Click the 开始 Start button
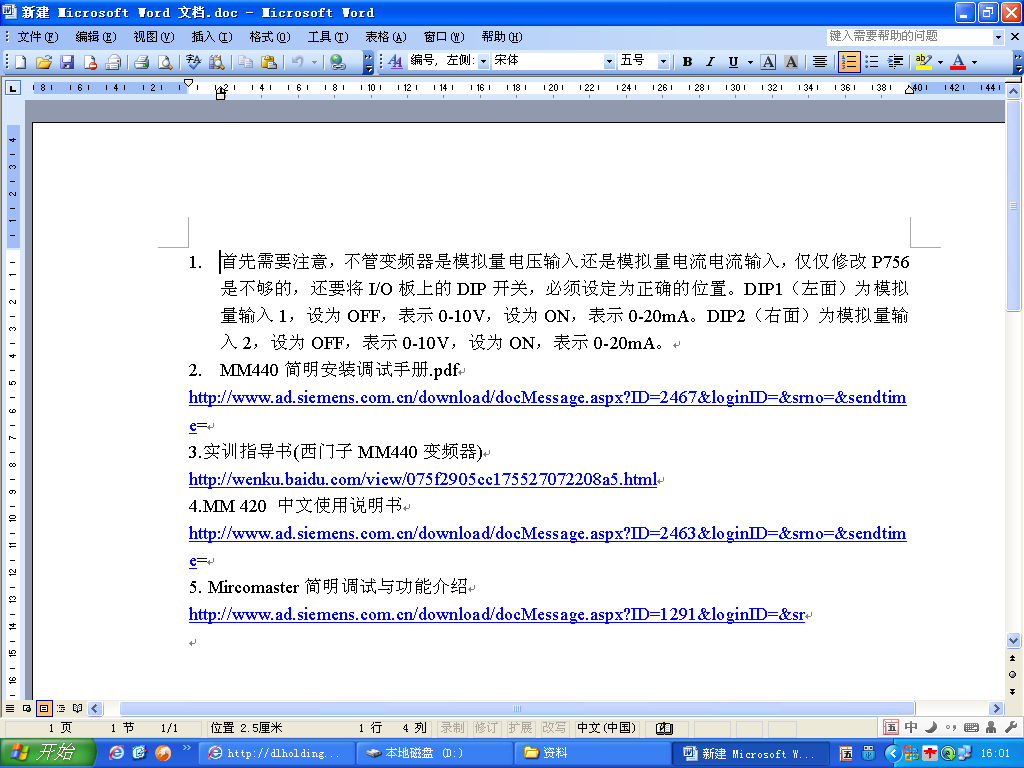 (x=48, y=752)
